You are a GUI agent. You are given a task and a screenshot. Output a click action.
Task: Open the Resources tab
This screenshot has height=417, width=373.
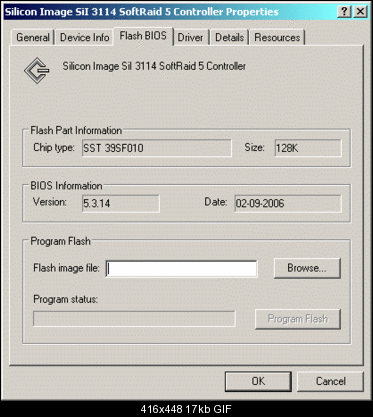pyautogui.click(x=277, y=37)
